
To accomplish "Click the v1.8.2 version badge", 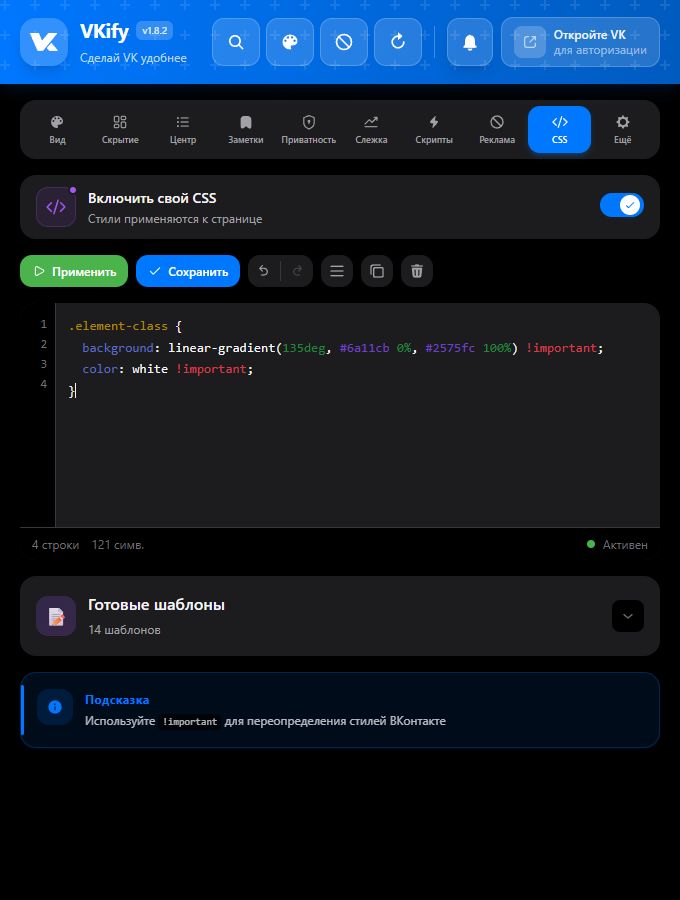I will (154, 31).
